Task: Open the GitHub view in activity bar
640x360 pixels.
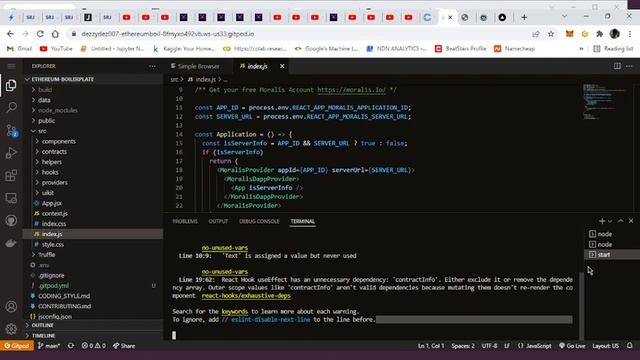Action: coord(11,221)
